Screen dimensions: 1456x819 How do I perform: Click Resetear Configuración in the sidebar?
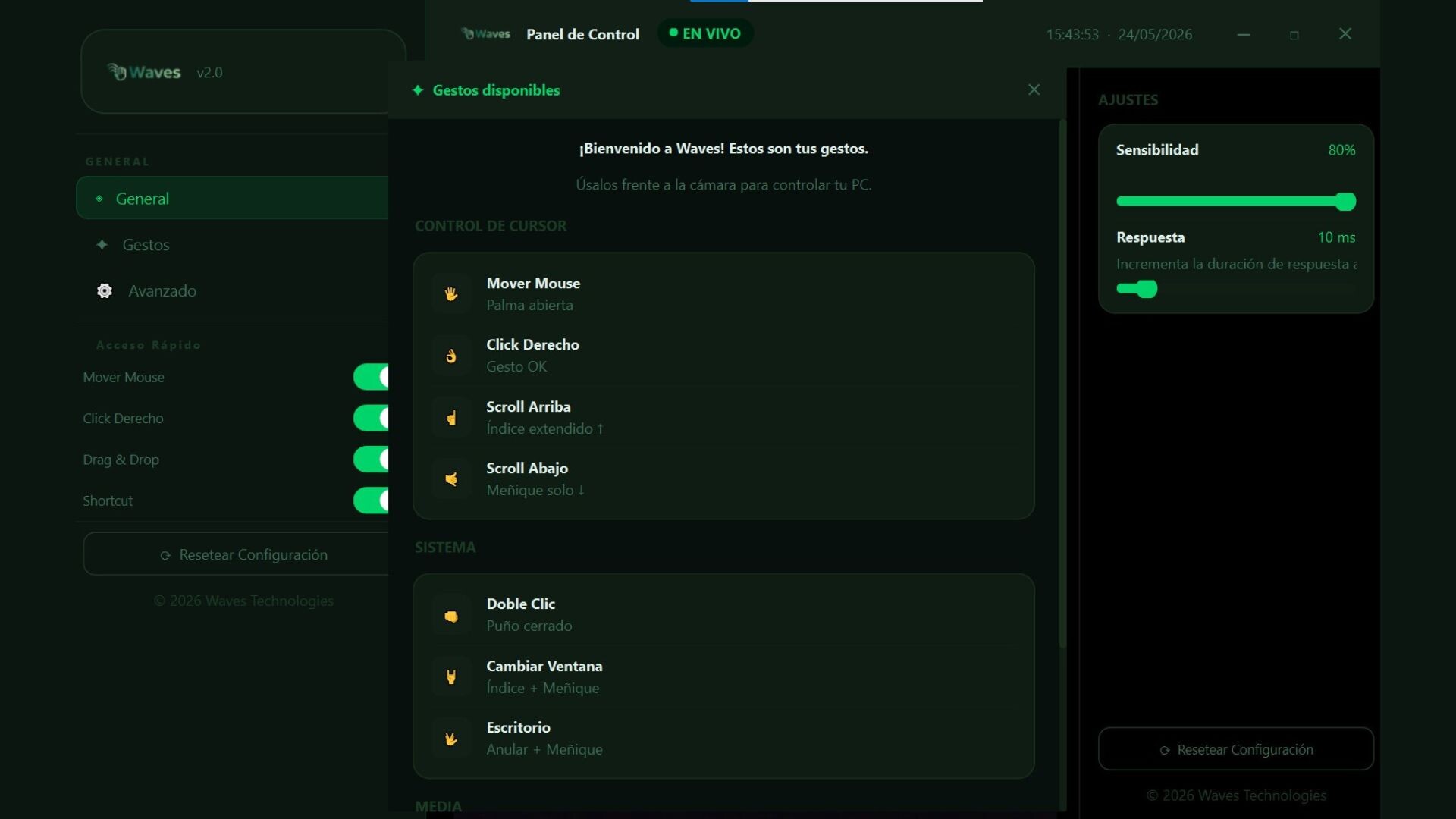point(236,554)
